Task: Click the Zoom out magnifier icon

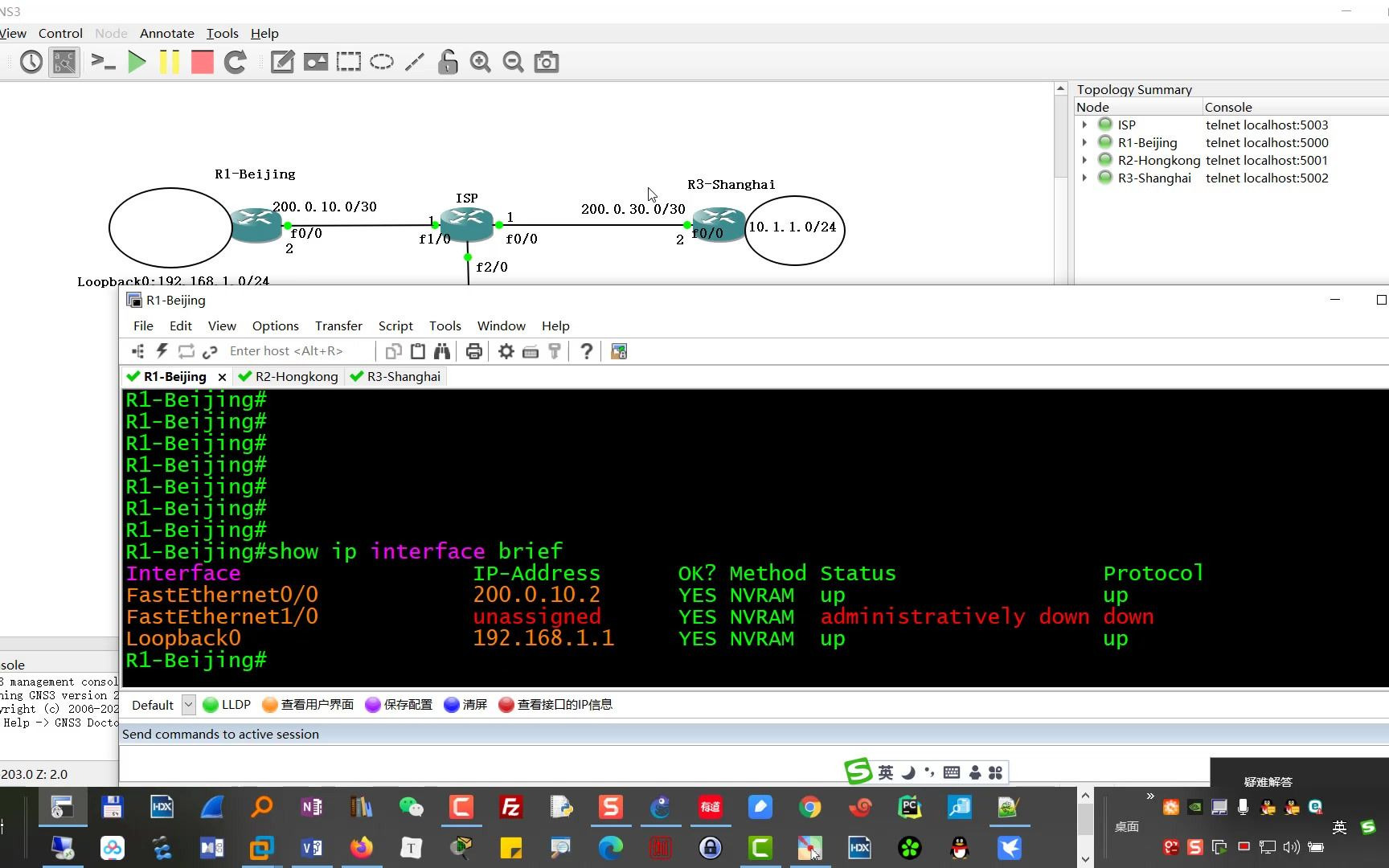Action: click(x=513, y=62)
